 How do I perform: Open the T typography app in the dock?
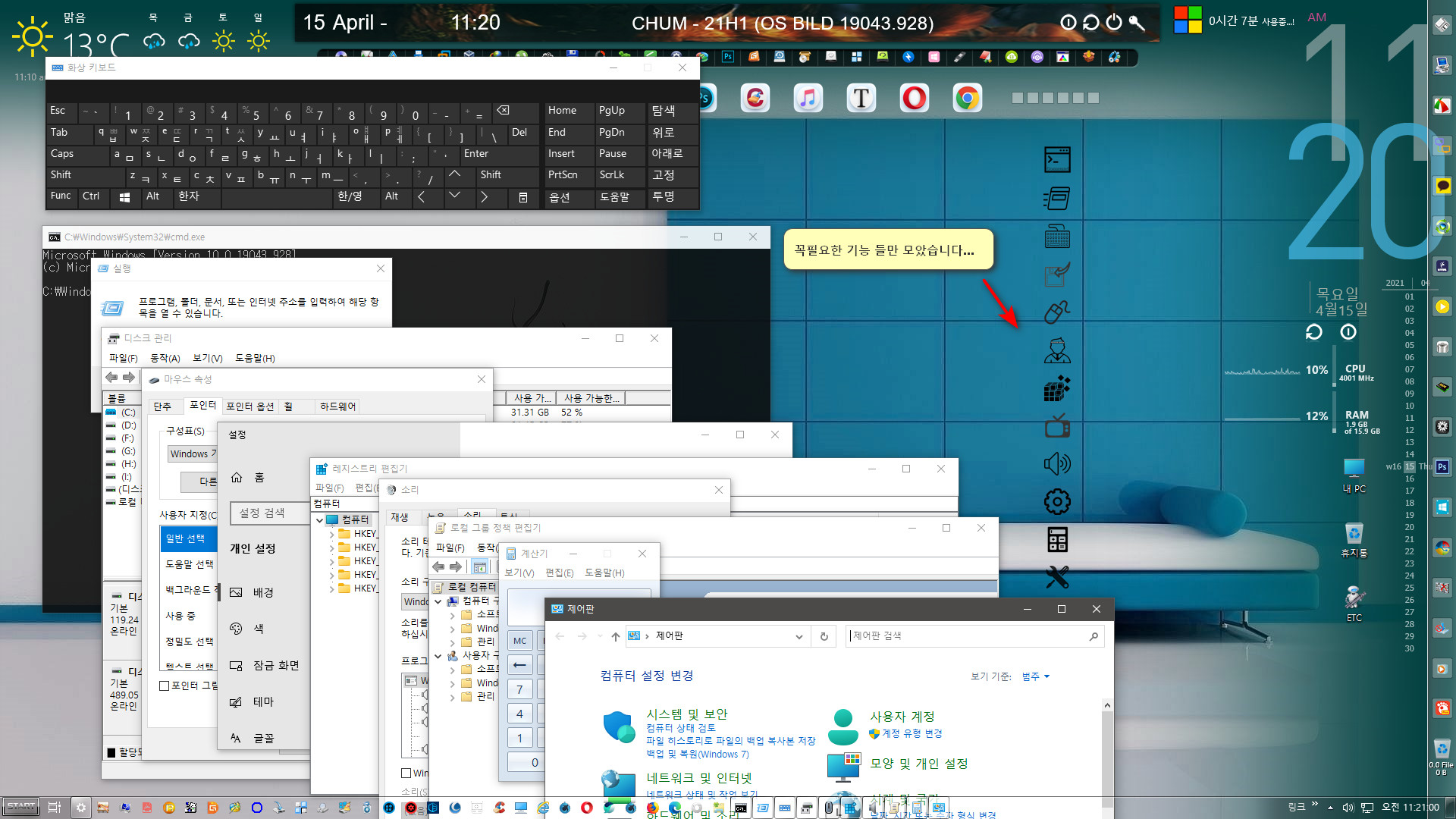point(861,98)
